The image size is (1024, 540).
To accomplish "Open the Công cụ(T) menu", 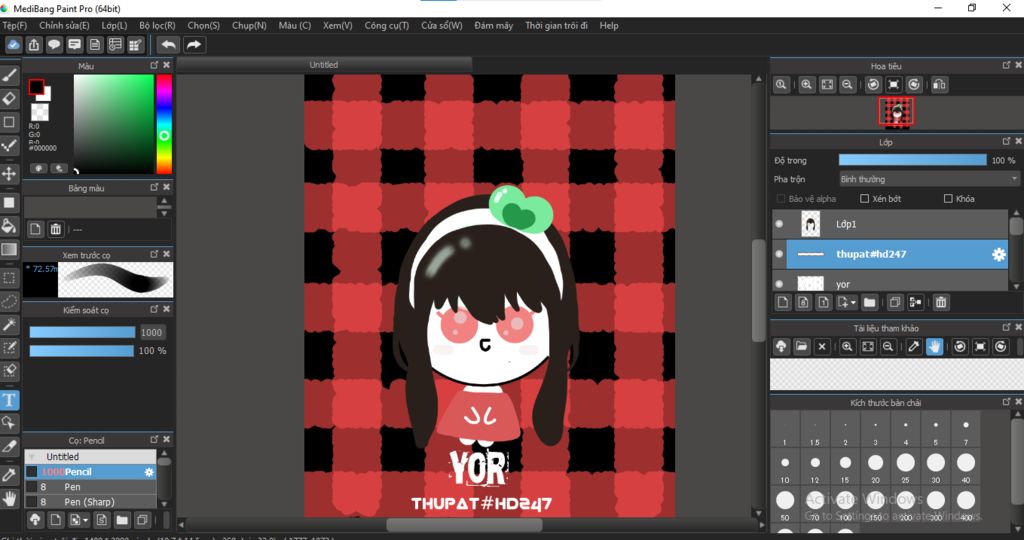I will (x=387, y=25).
